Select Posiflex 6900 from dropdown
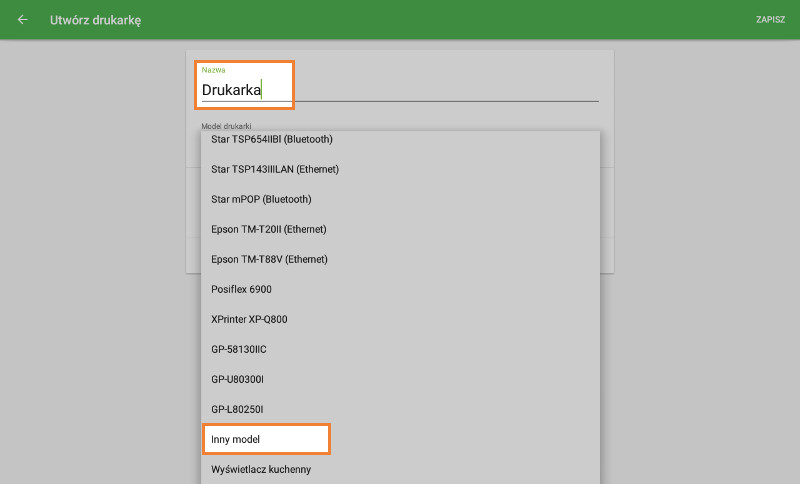The width and height of the screenshot is (800, 484). pos(241,290)
